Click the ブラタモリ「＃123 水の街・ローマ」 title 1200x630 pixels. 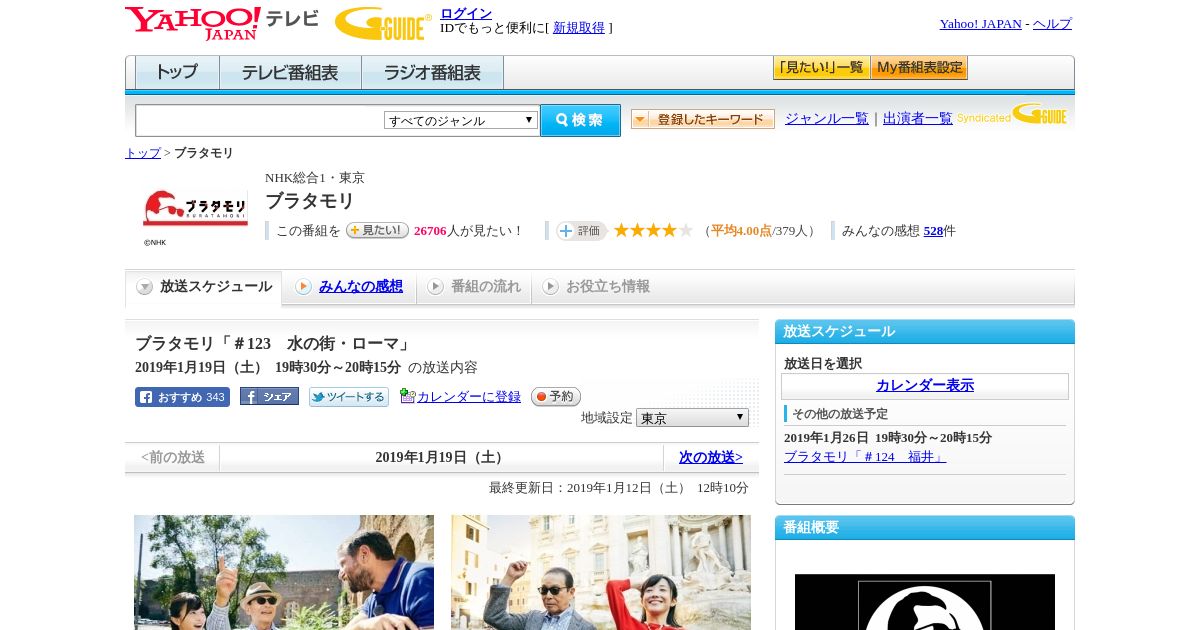tap(273, 343)
